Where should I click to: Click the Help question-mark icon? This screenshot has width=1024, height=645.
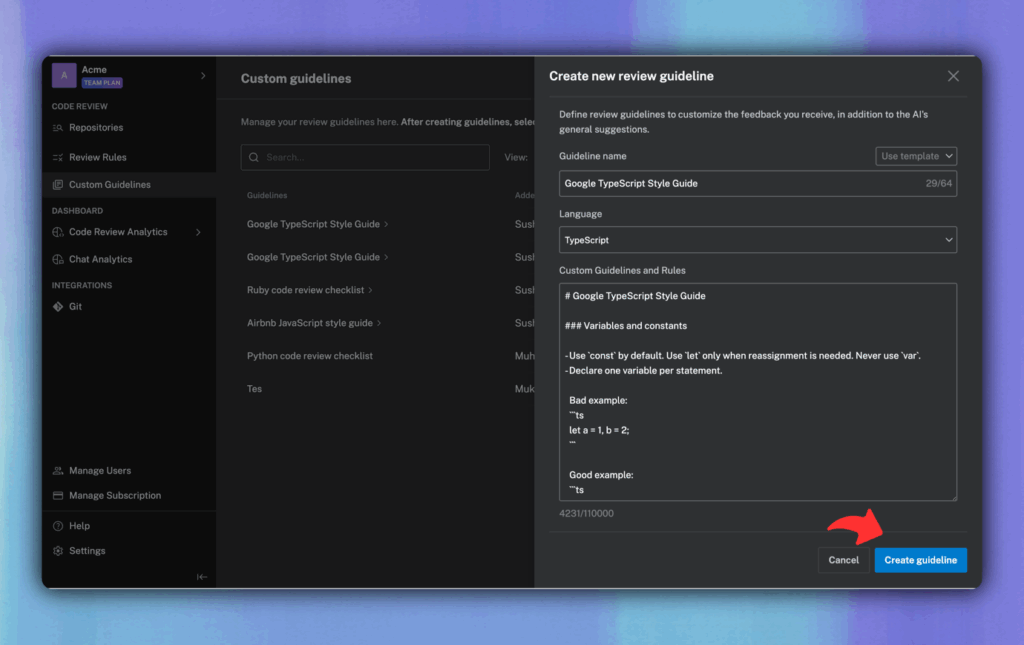tap(57, 526)
